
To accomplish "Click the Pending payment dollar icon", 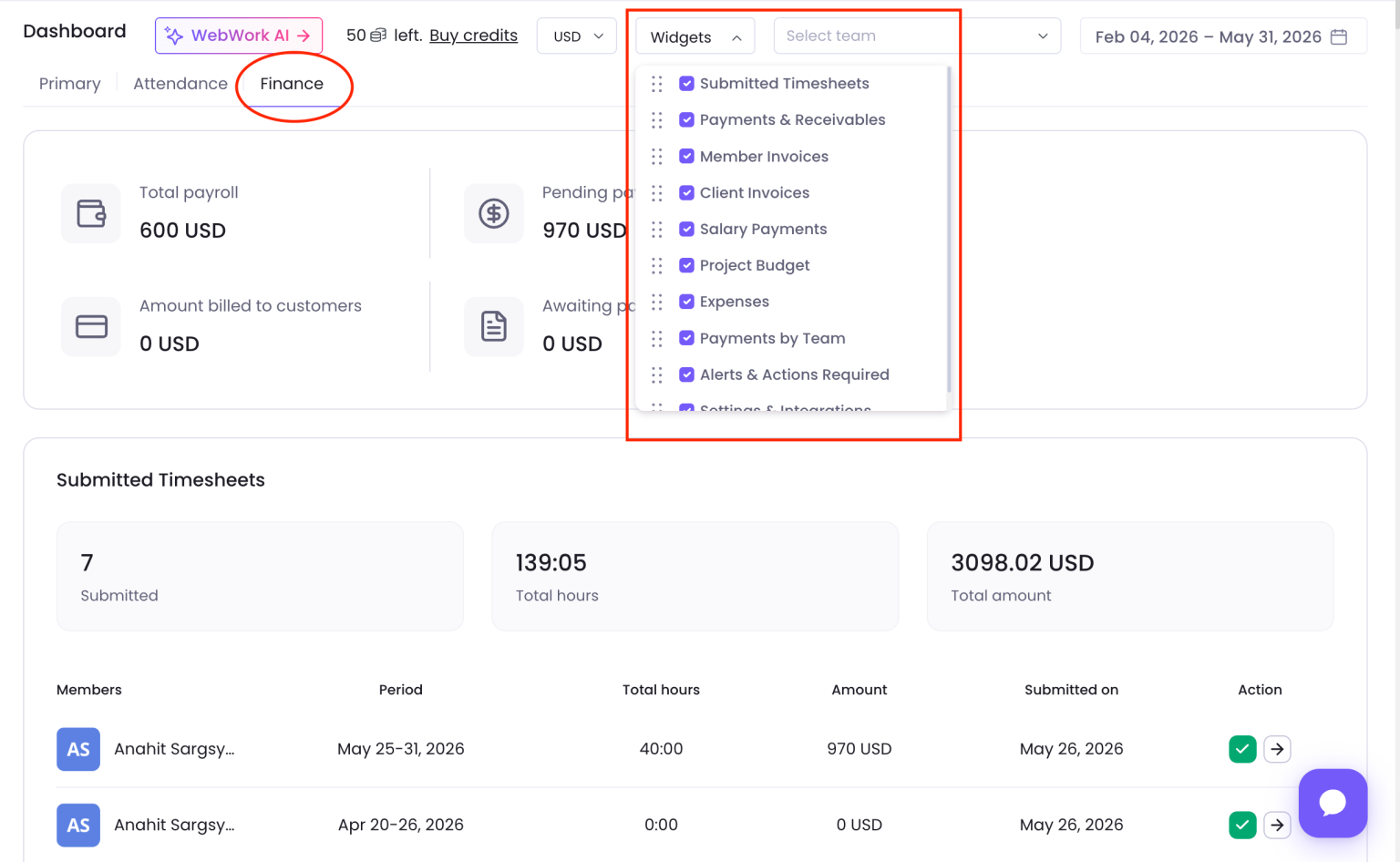I will (494, 213).
